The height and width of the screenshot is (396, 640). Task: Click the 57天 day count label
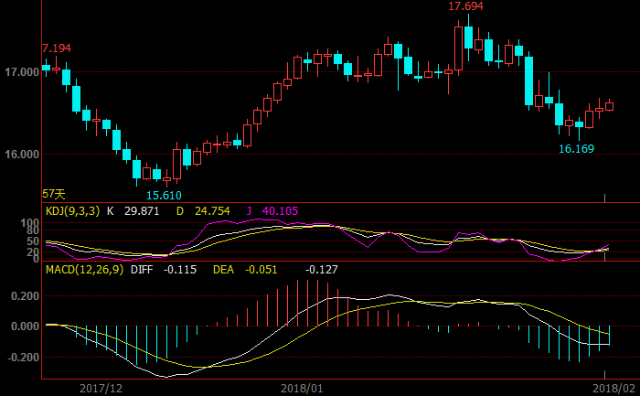[x=54, y=194]
